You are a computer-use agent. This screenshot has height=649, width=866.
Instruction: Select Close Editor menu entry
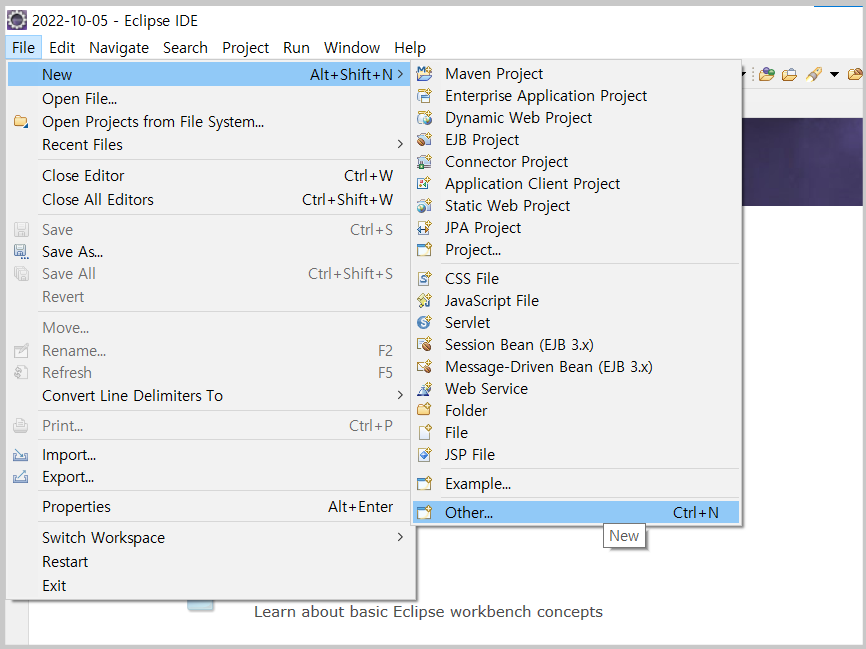[x=209, y=176]
